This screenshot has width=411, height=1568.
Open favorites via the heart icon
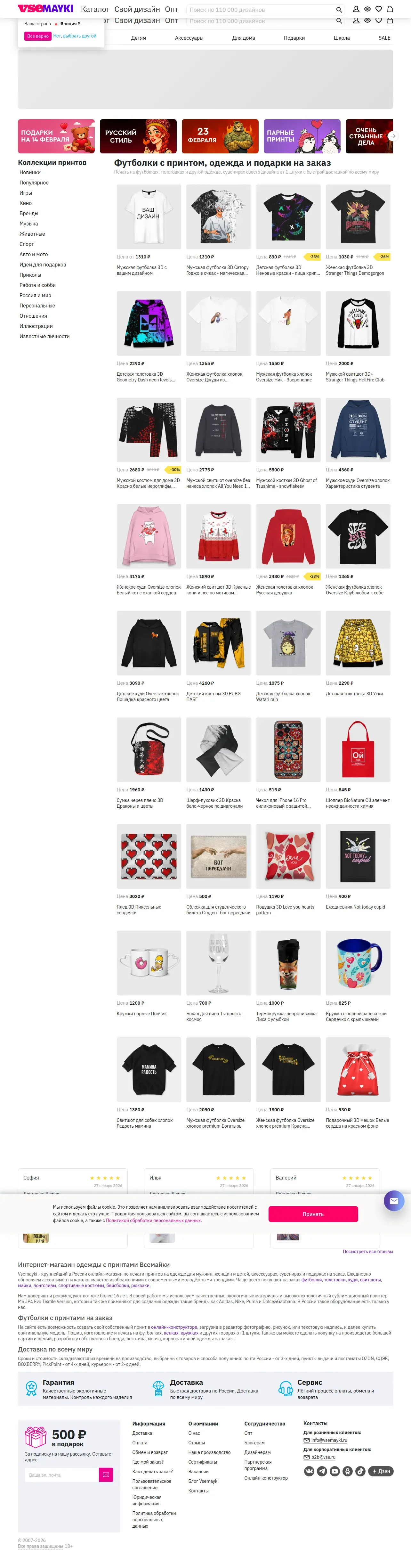[x=378, y=9]
